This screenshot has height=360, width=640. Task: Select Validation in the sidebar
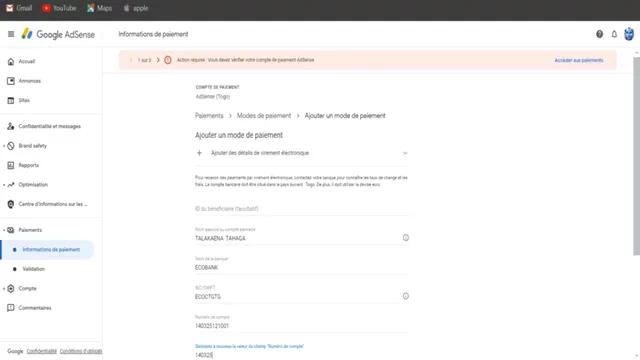point(33,269)
